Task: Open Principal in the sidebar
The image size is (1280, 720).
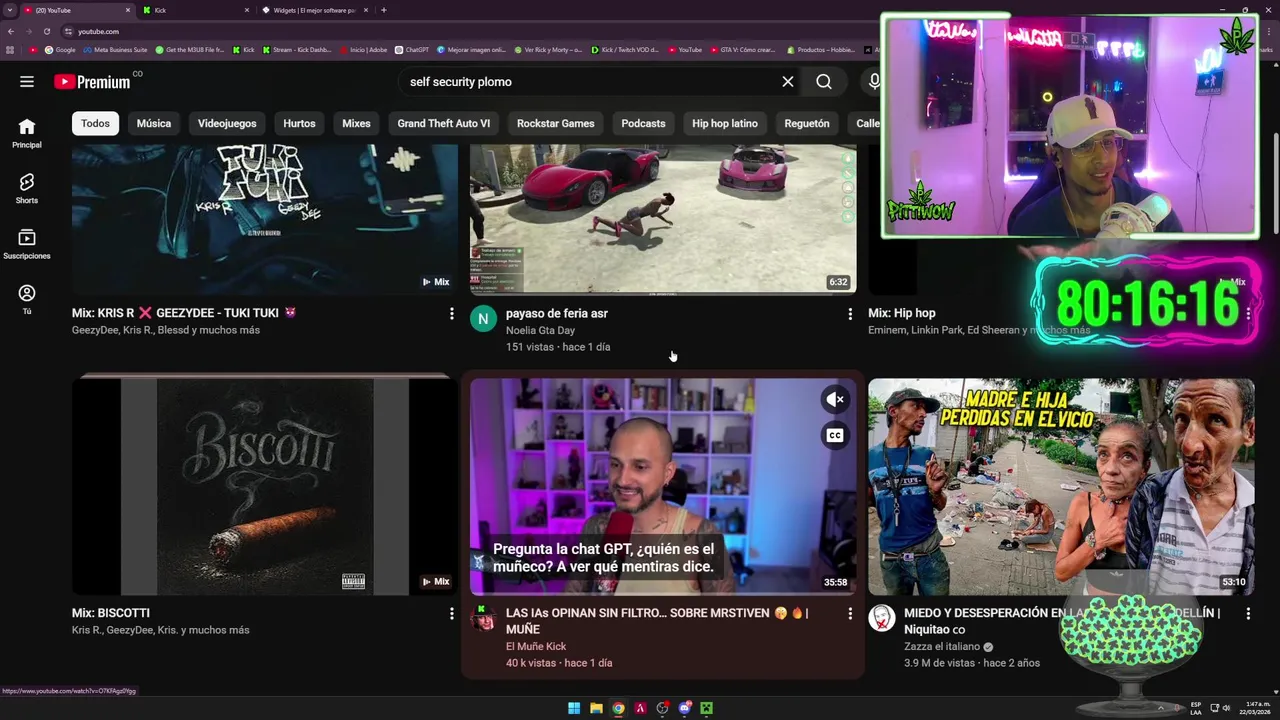Action: [27, 133]
